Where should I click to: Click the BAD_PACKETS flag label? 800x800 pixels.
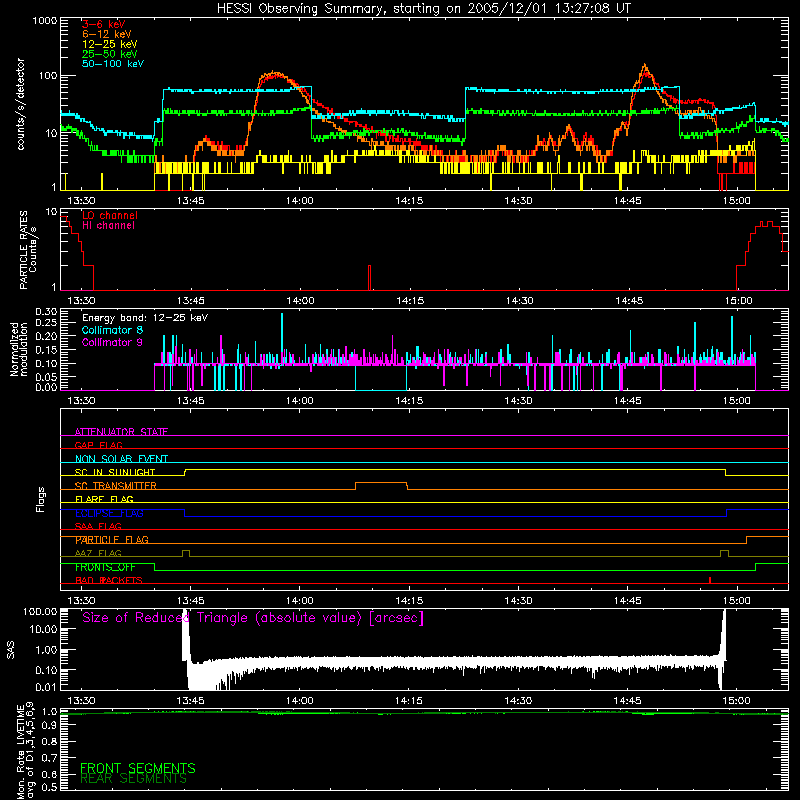click(109, 580)
